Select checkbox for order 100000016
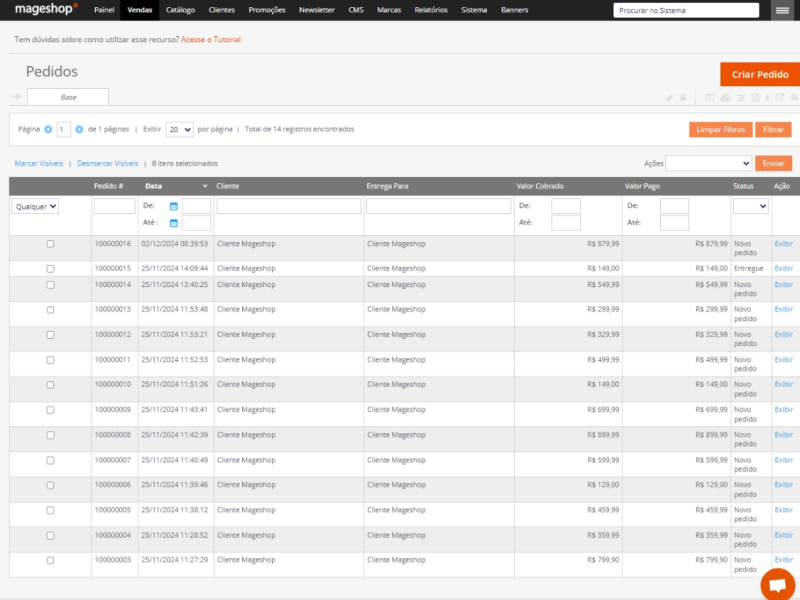This screenshot has width=800, height=600. point(50,244)
